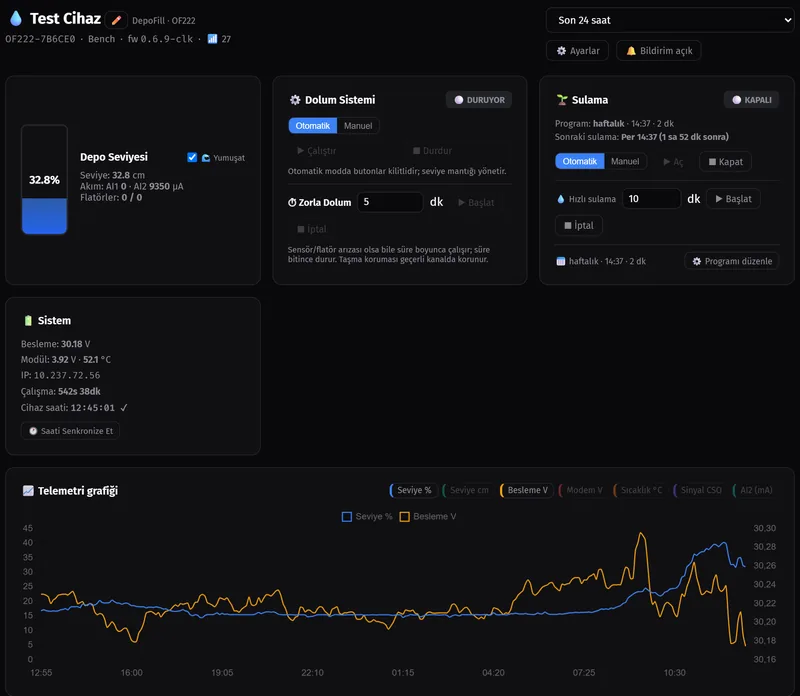Viewport: 800px width, 696px height.
Task: Click the DepoFill · OF222 label
Action: (x=164, y=20)
